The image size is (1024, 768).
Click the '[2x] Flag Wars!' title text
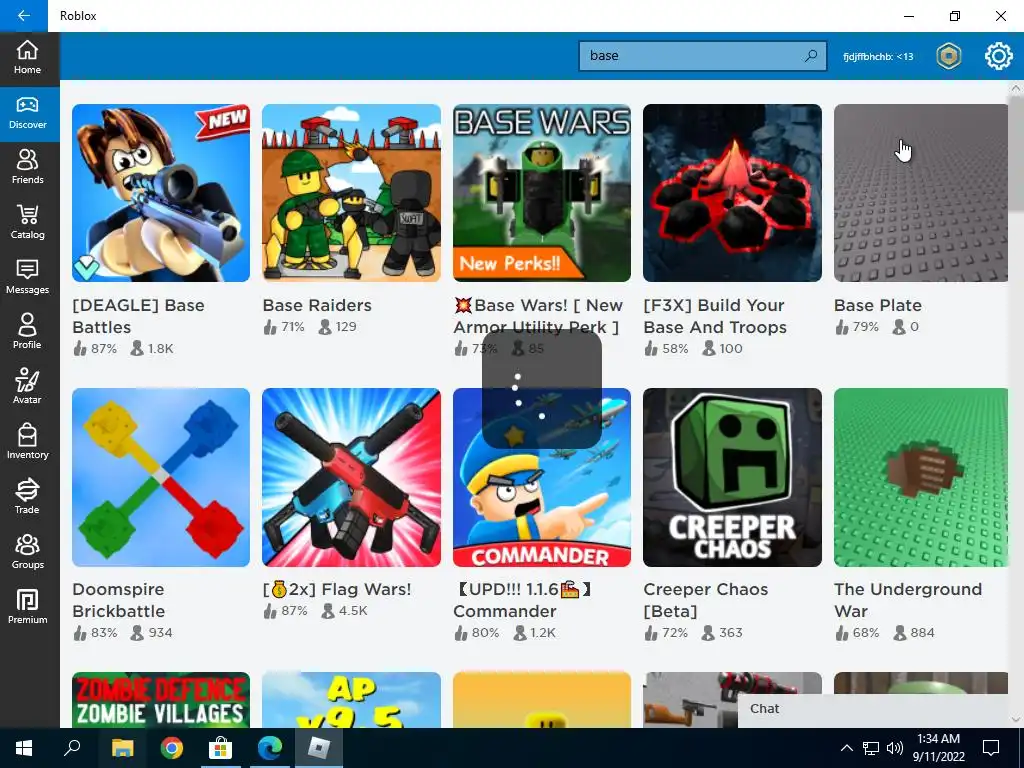(337, 589)
